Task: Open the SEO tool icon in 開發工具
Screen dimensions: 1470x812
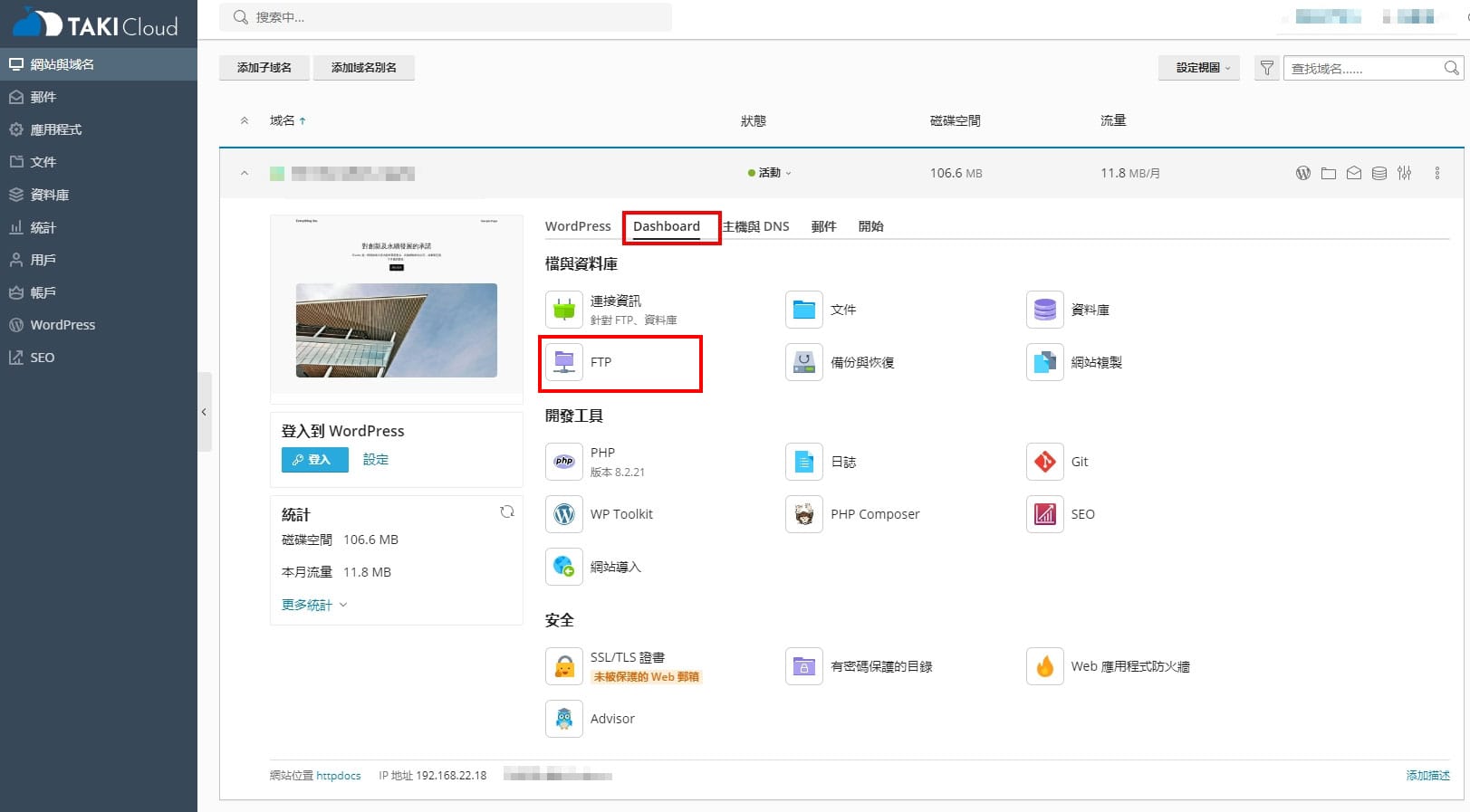Action: click(1045, 514)
